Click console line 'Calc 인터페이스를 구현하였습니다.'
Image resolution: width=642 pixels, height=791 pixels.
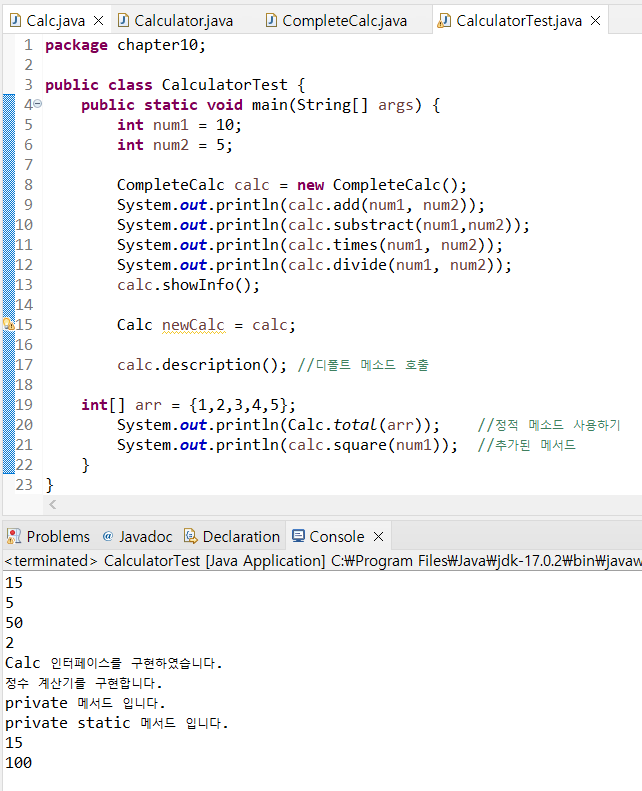(114, 663)
